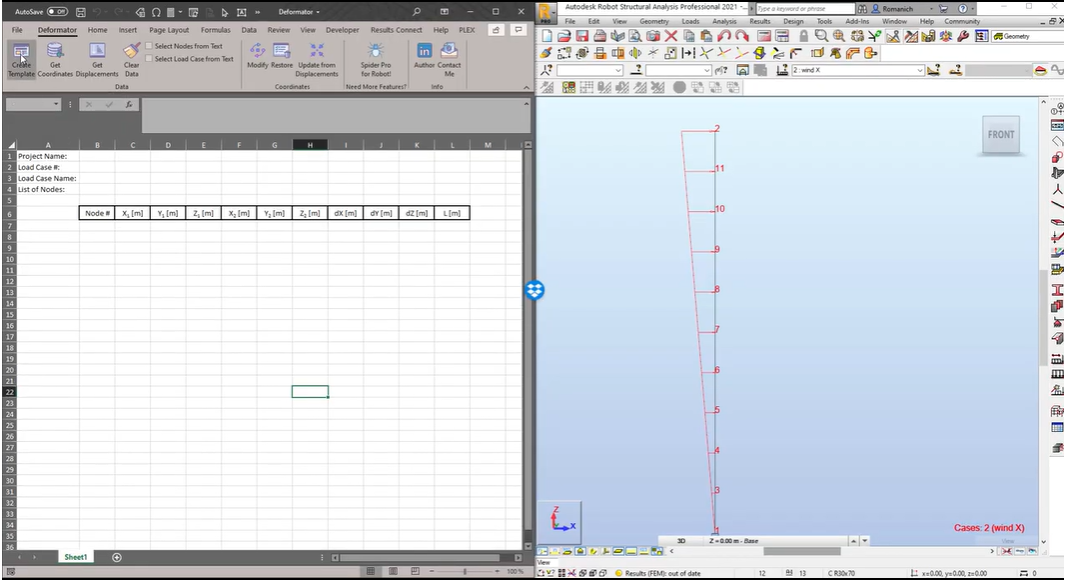Click Robot's Print icon
1066x580 pixels.
599,36
